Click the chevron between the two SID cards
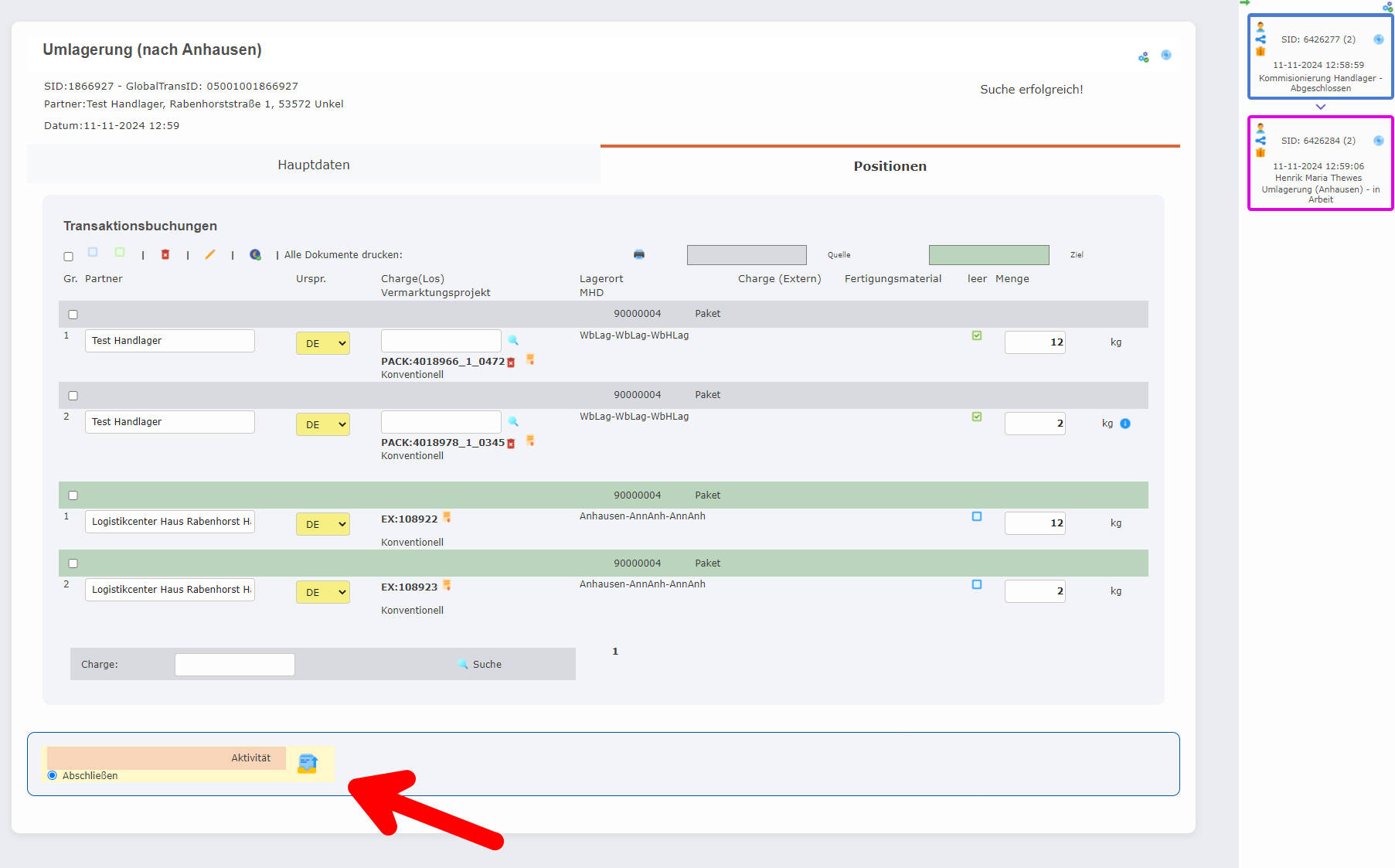Image resolution: width=1395 pixels, height=868 pixels. pyautogui.click(x=1320, y=107)
